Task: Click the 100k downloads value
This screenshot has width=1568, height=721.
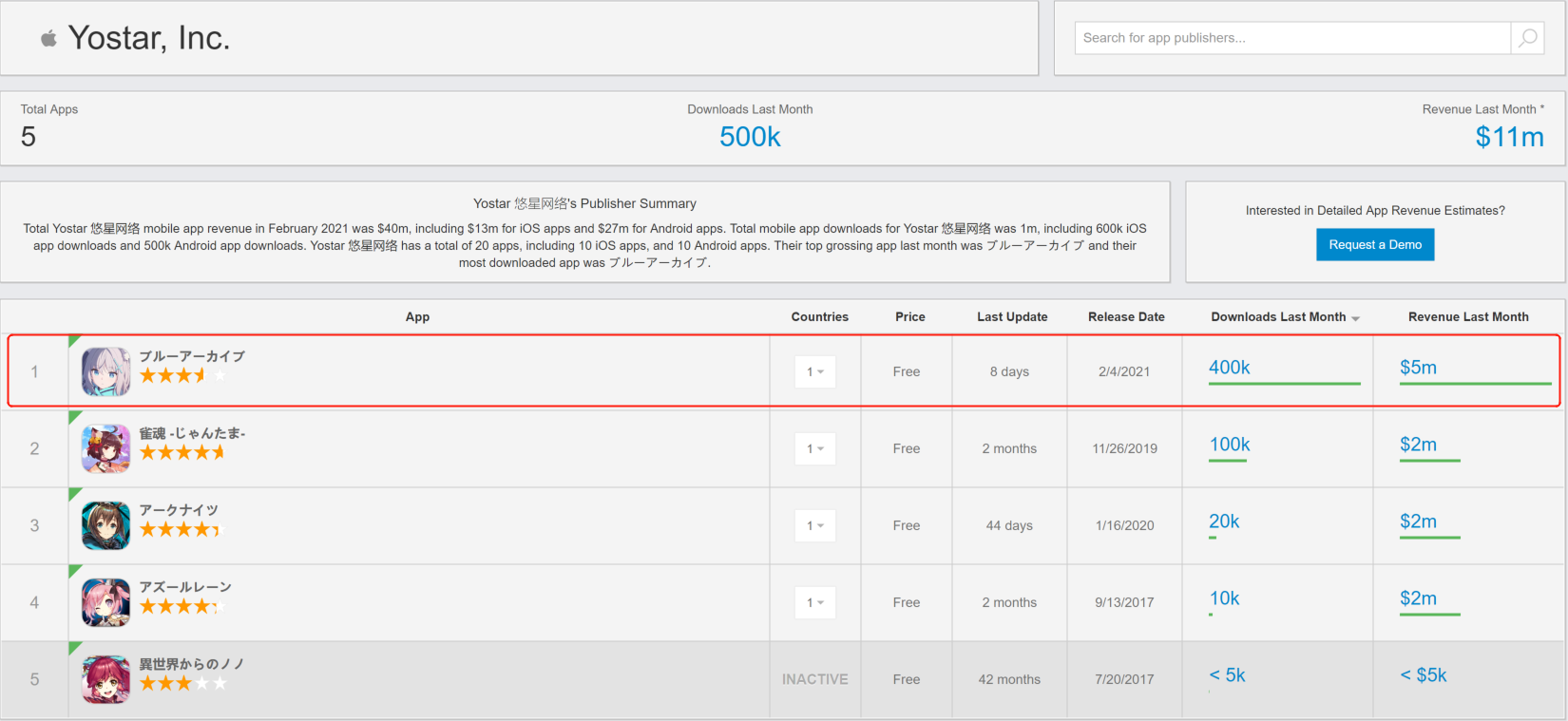Action: pyautogui.click(x=1230, y=445)
